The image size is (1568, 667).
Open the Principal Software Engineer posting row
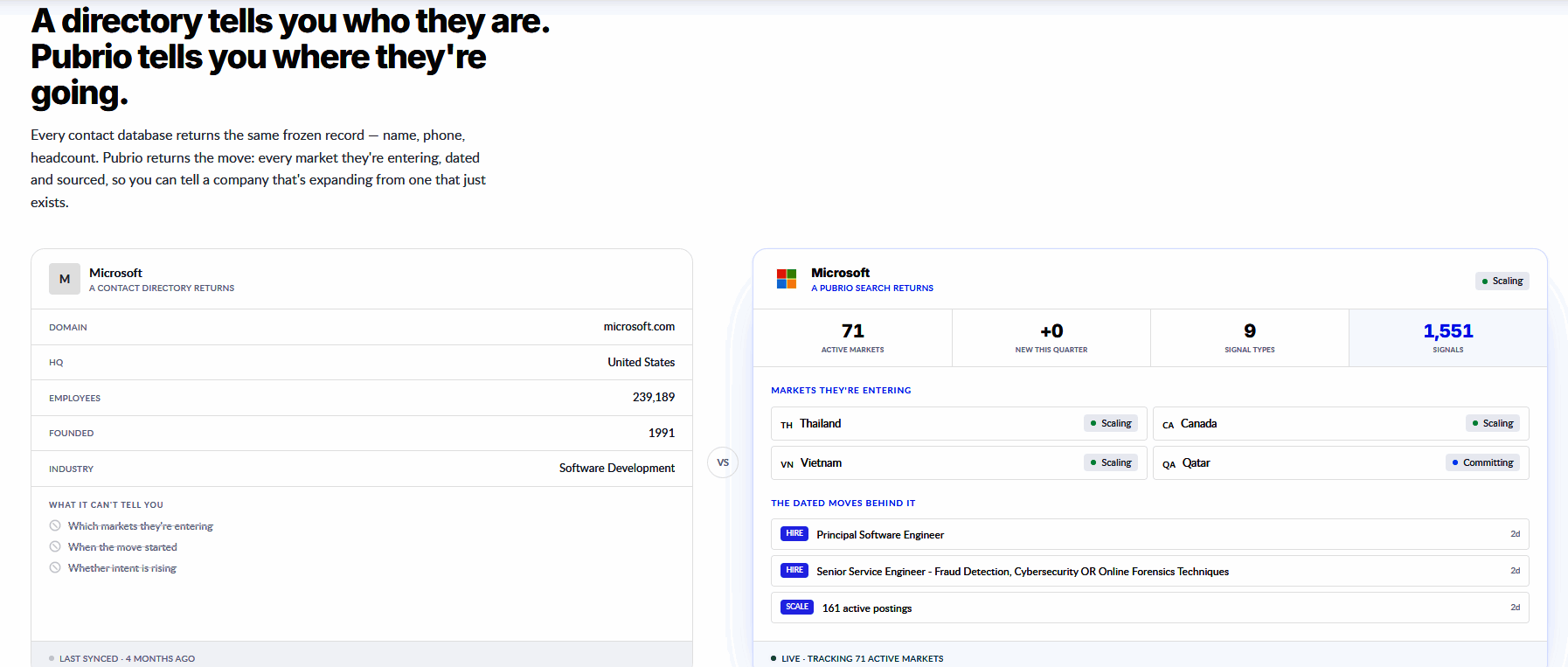1150,534
